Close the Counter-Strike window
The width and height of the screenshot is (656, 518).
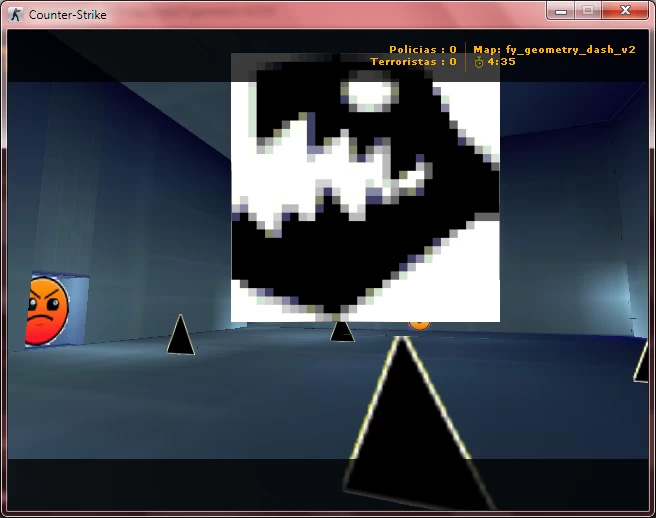[x=625, y=11]
